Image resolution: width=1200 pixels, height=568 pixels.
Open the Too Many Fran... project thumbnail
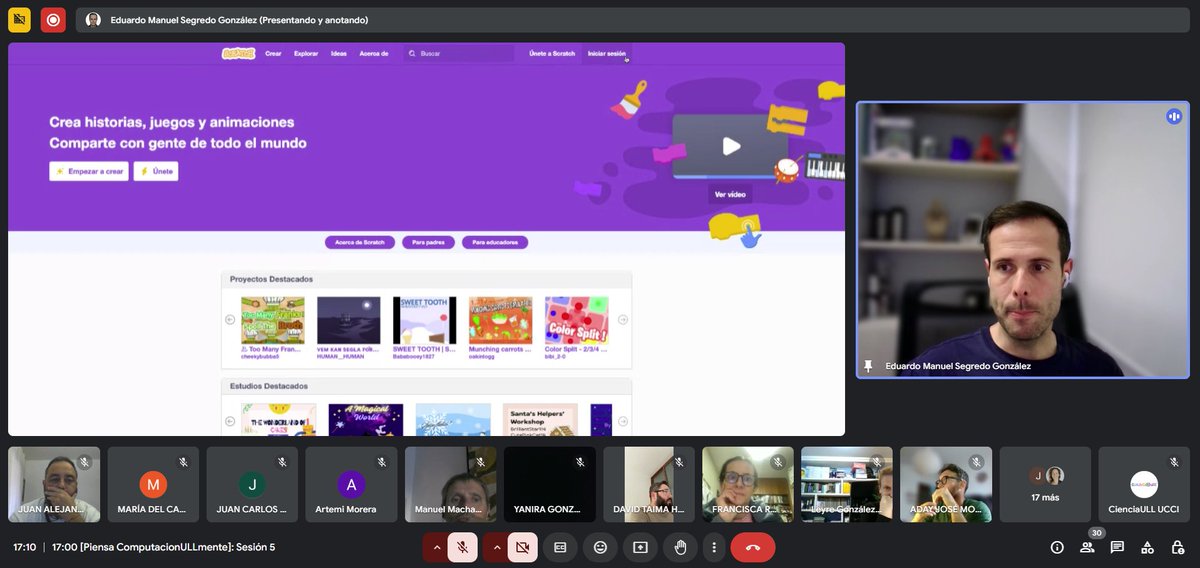click(x=272, y=320)
